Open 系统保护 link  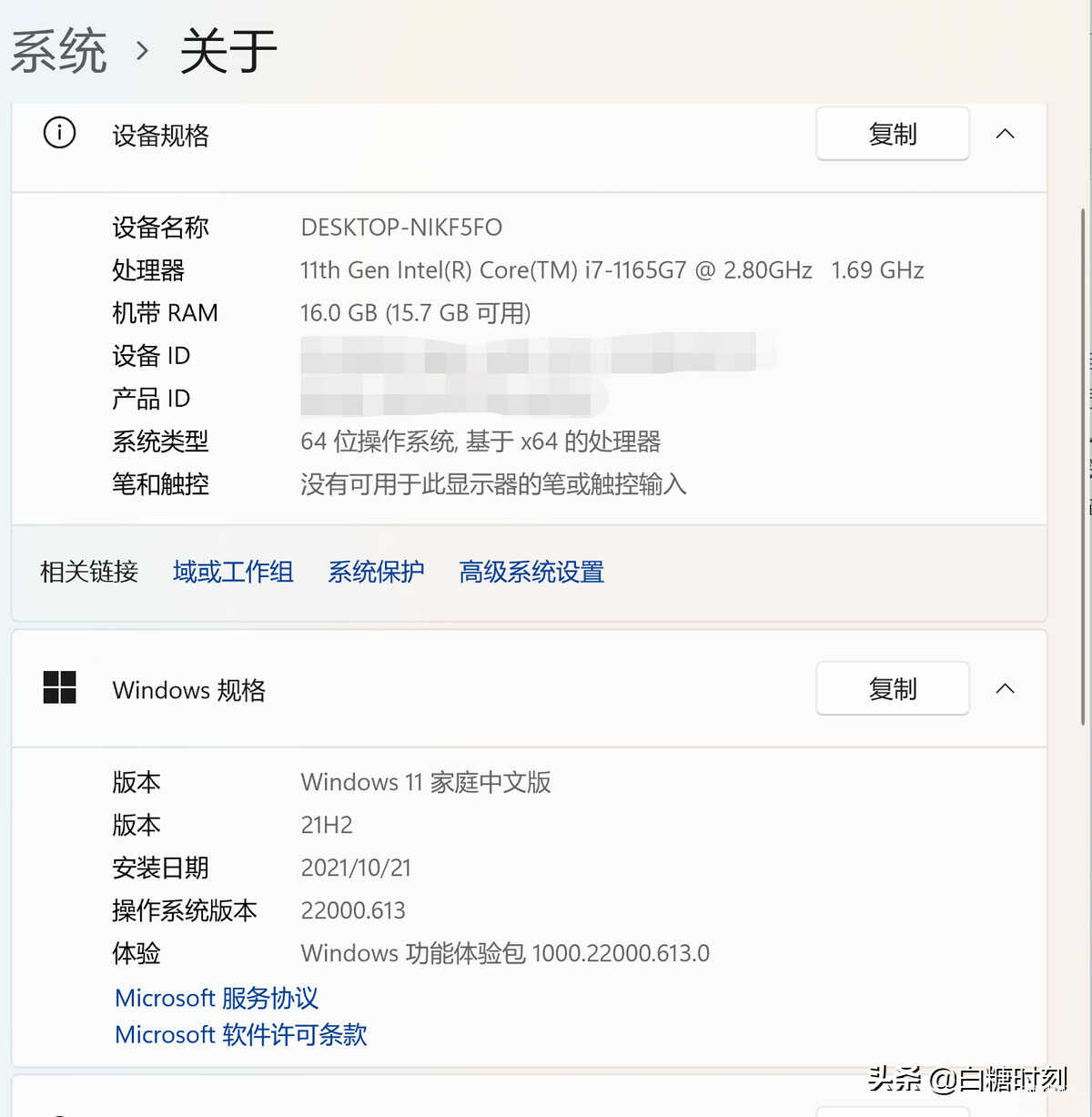pos(376,572)
